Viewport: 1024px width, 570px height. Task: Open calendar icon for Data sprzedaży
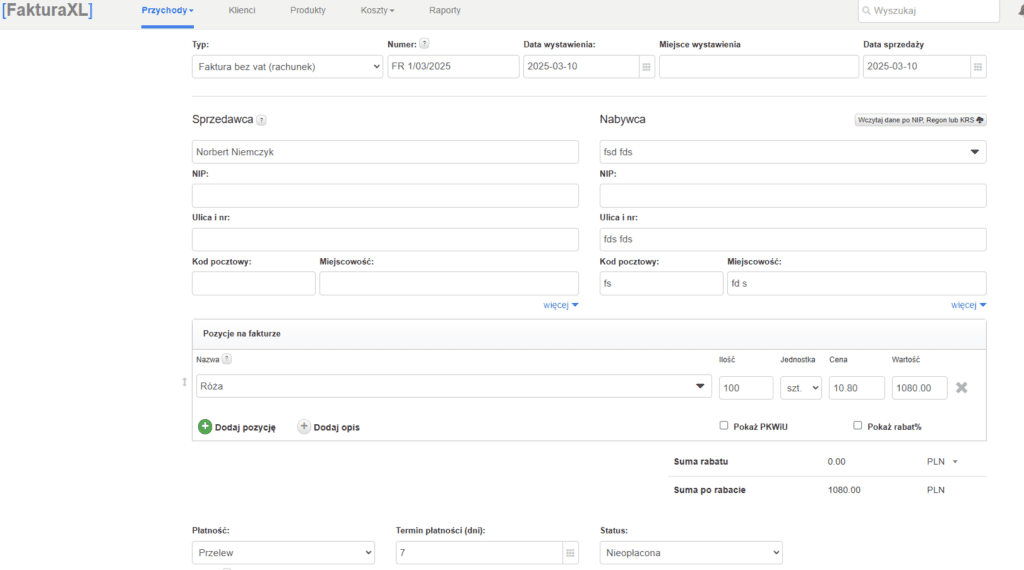[x=978, y=67]
